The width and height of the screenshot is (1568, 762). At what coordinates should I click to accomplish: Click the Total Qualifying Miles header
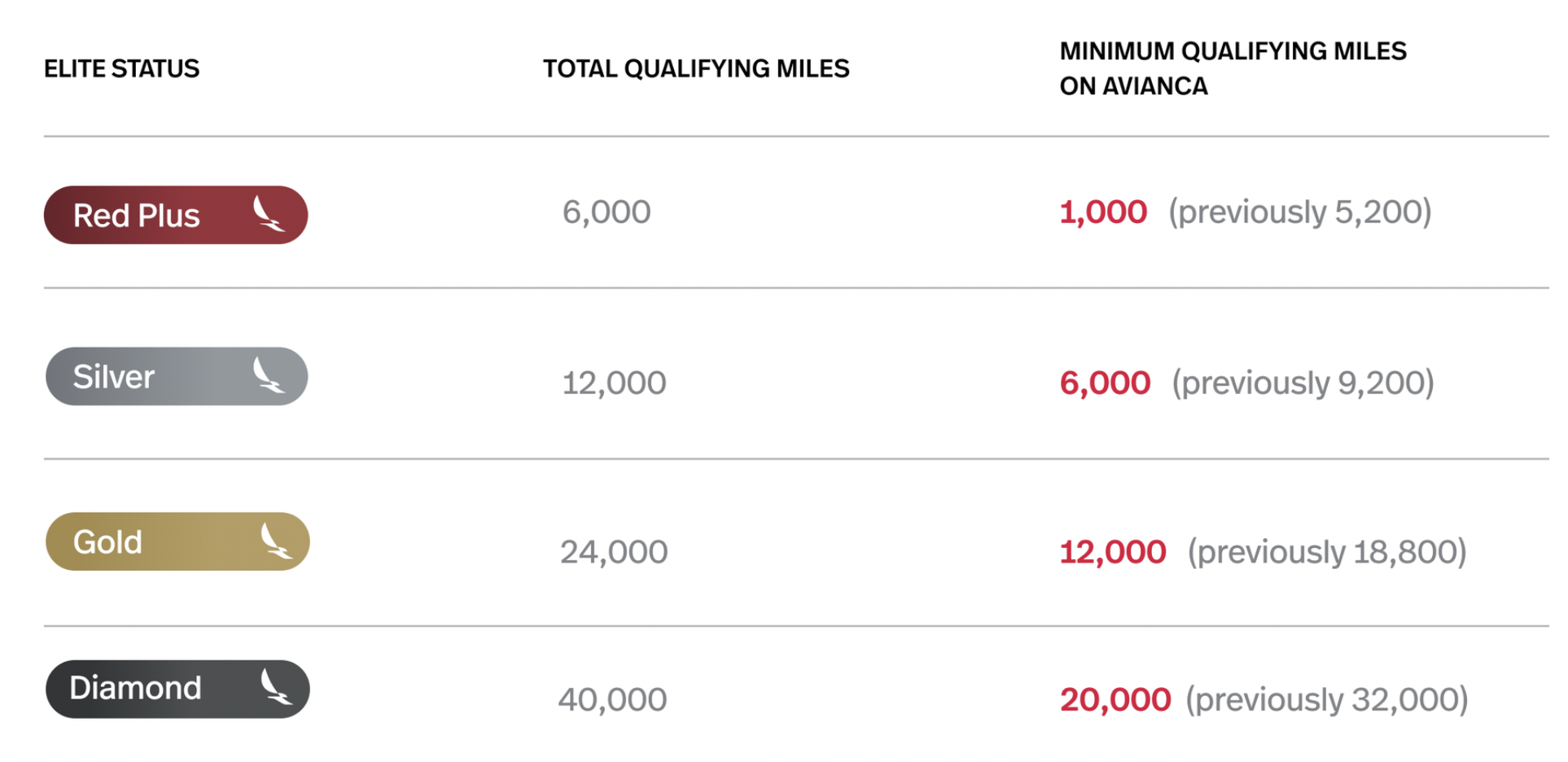pos(696,68)
